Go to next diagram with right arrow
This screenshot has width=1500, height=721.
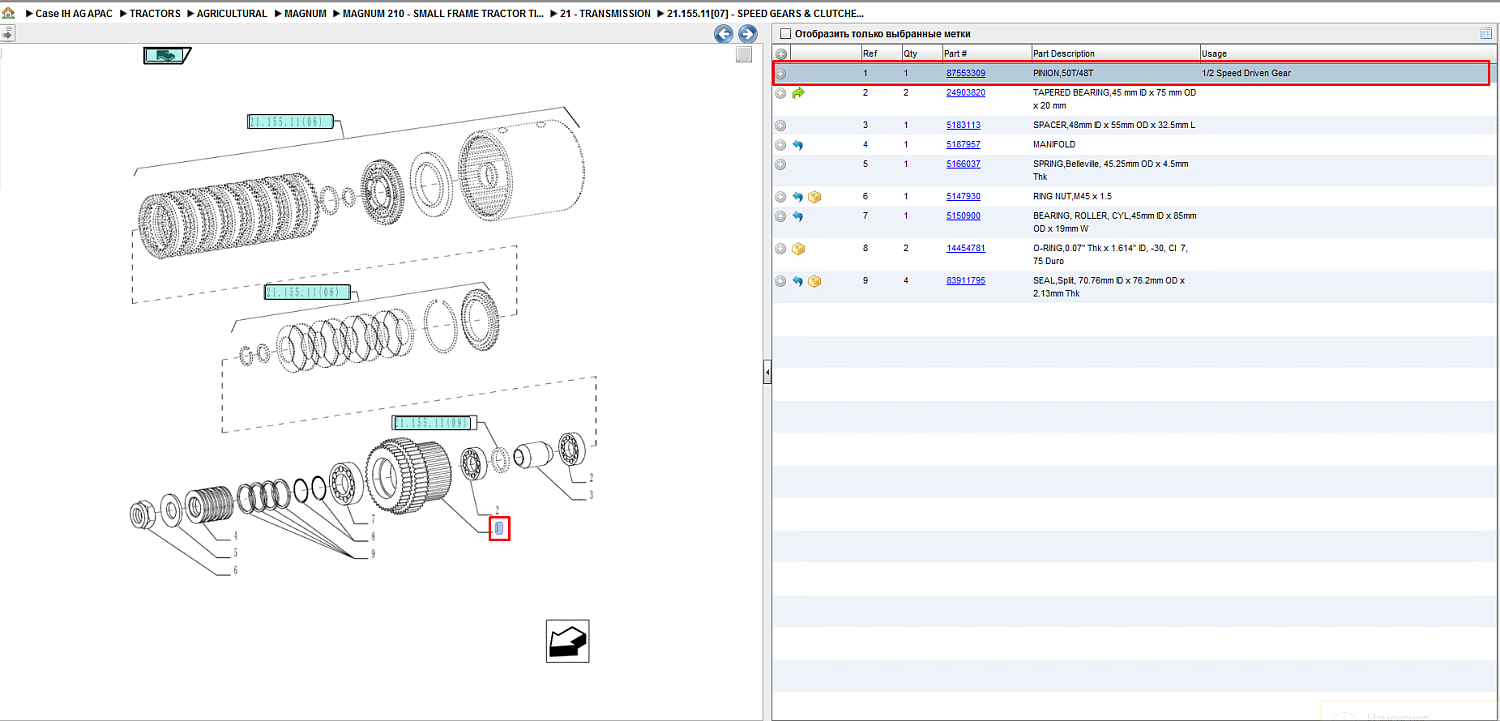tap(747, 34)
